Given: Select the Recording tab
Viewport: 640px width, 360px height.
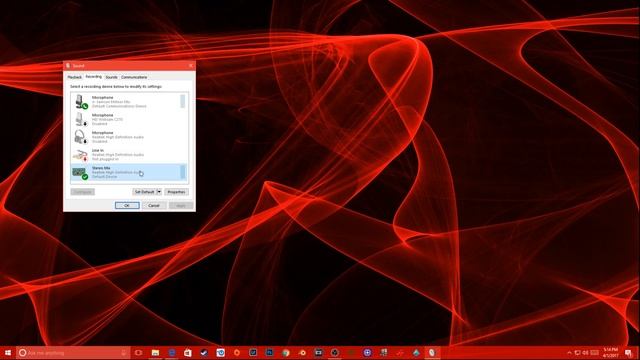Looking at the screenshot, I should pyautogui.click(x=93, y=77).
